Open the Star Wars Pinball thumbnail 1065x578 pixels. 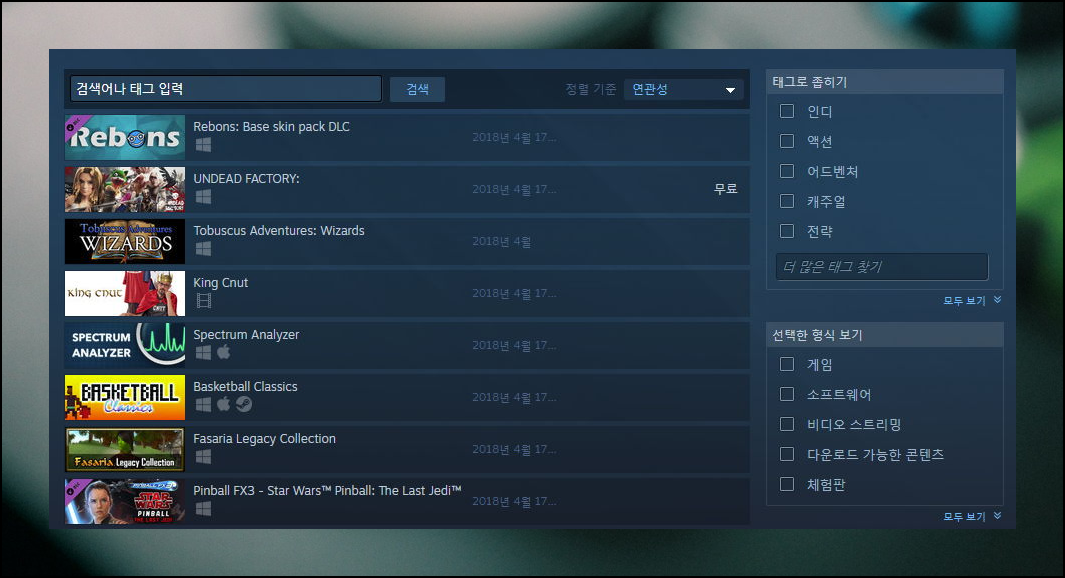point(125,501)
